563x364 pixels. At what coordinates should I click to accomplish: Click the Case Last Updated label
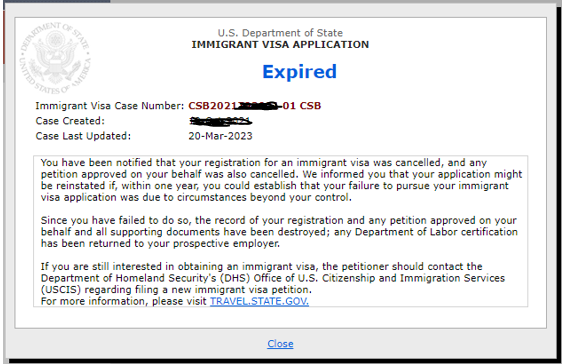click(83, 136)
